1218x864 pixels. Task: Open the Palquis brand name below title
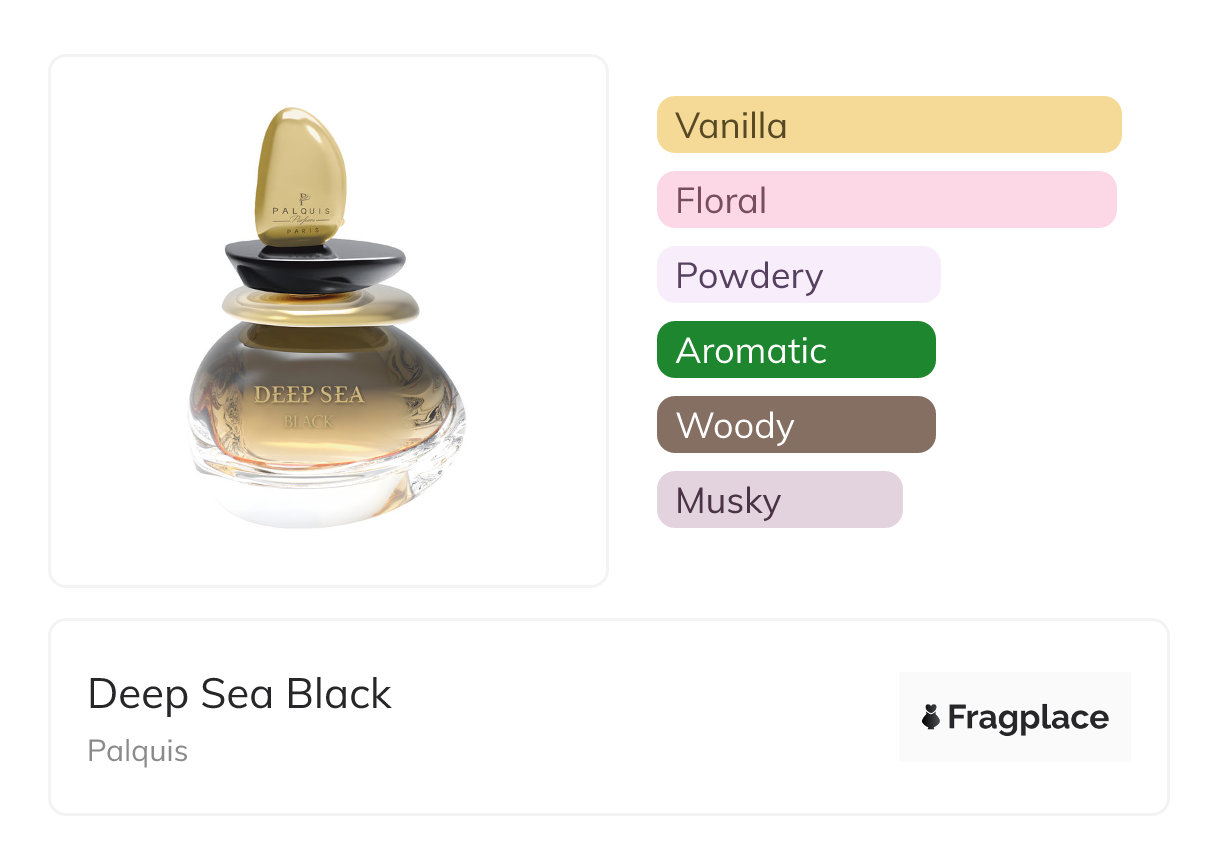coord(138,750)
